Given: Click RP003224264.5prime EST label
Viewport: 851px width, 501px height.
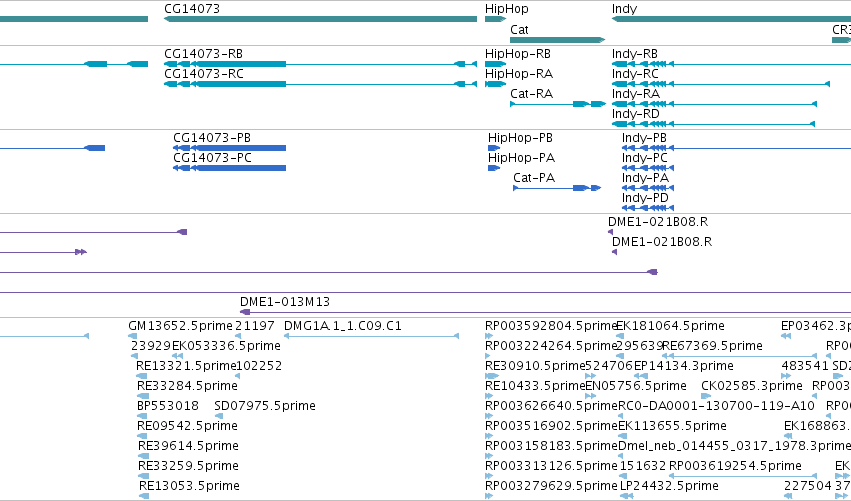Looking at the screenshot, I should click(x=551, y=346).
